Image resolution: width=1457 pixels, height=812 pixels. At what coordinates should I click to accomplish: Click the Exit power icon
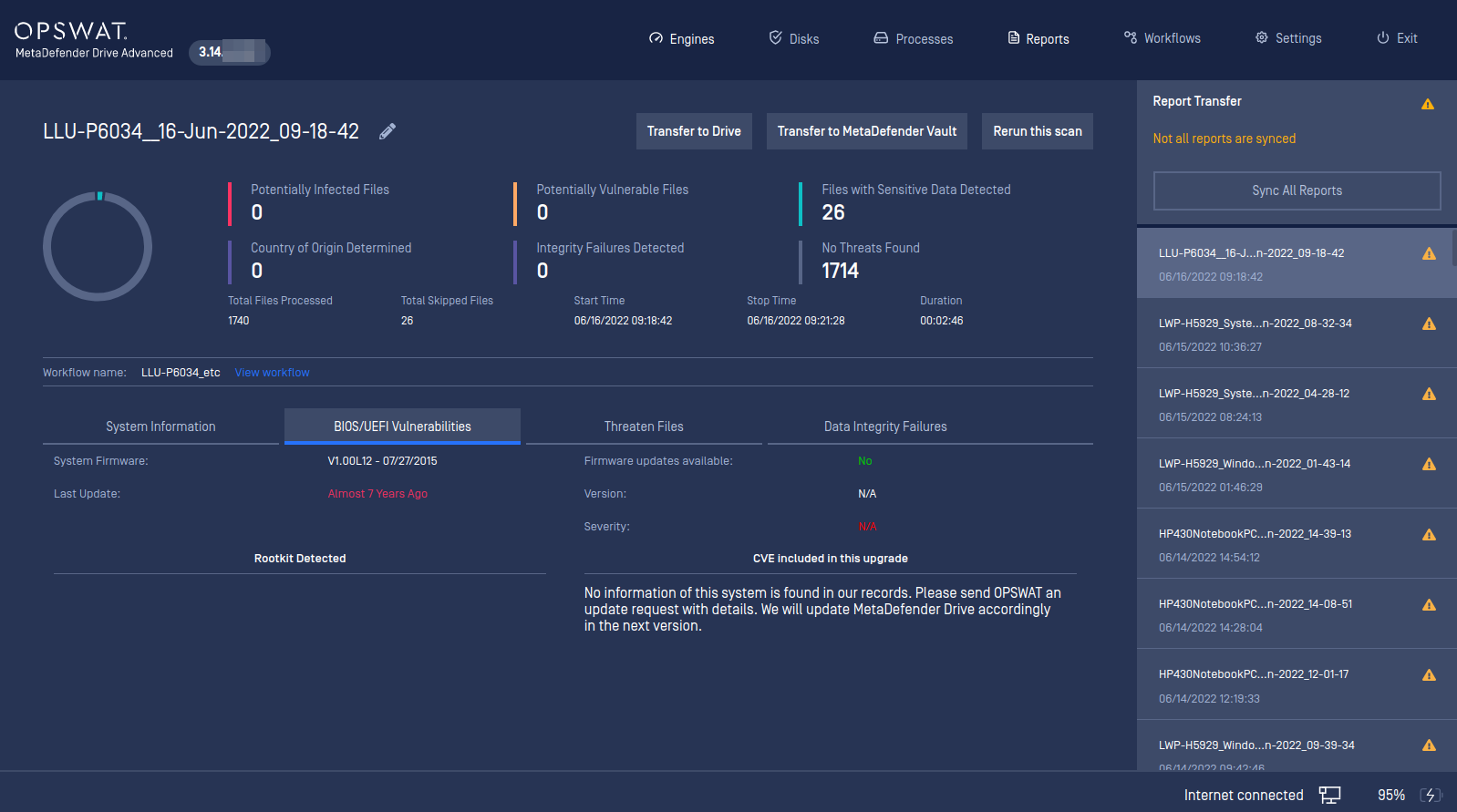coord(1383,37)
